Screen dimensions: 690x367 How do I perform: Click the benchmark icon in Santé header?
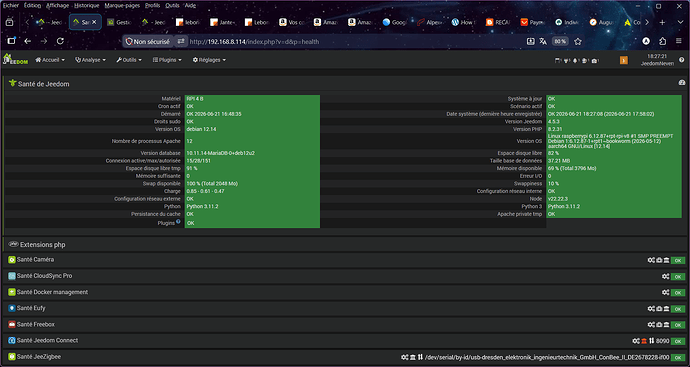tap(682, 82)
